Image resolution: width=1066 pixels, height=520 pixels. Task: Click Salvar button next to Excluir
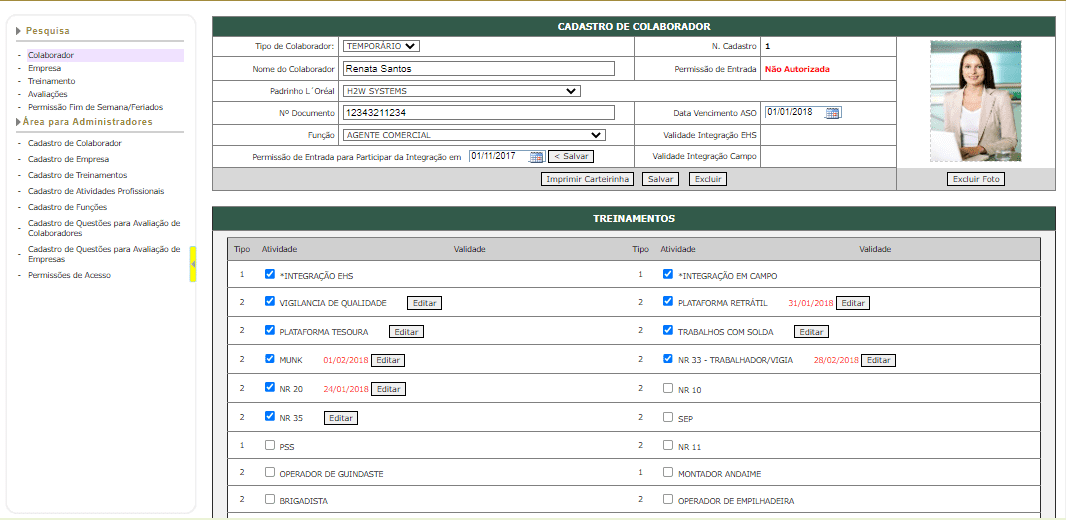coord(660,179)
